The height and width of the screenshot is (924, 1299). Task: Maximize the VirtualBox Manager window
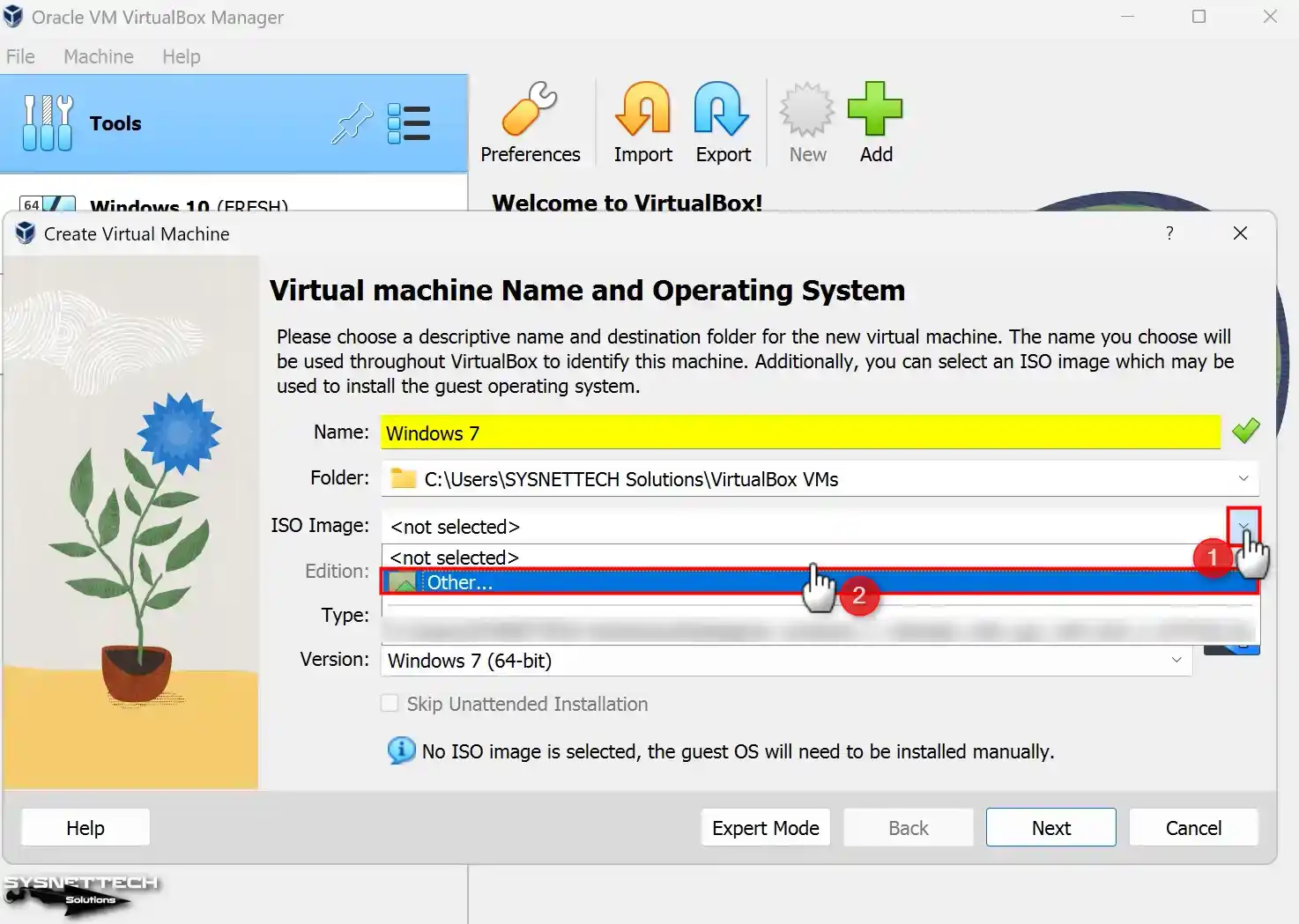click(x=1199, y=17)
